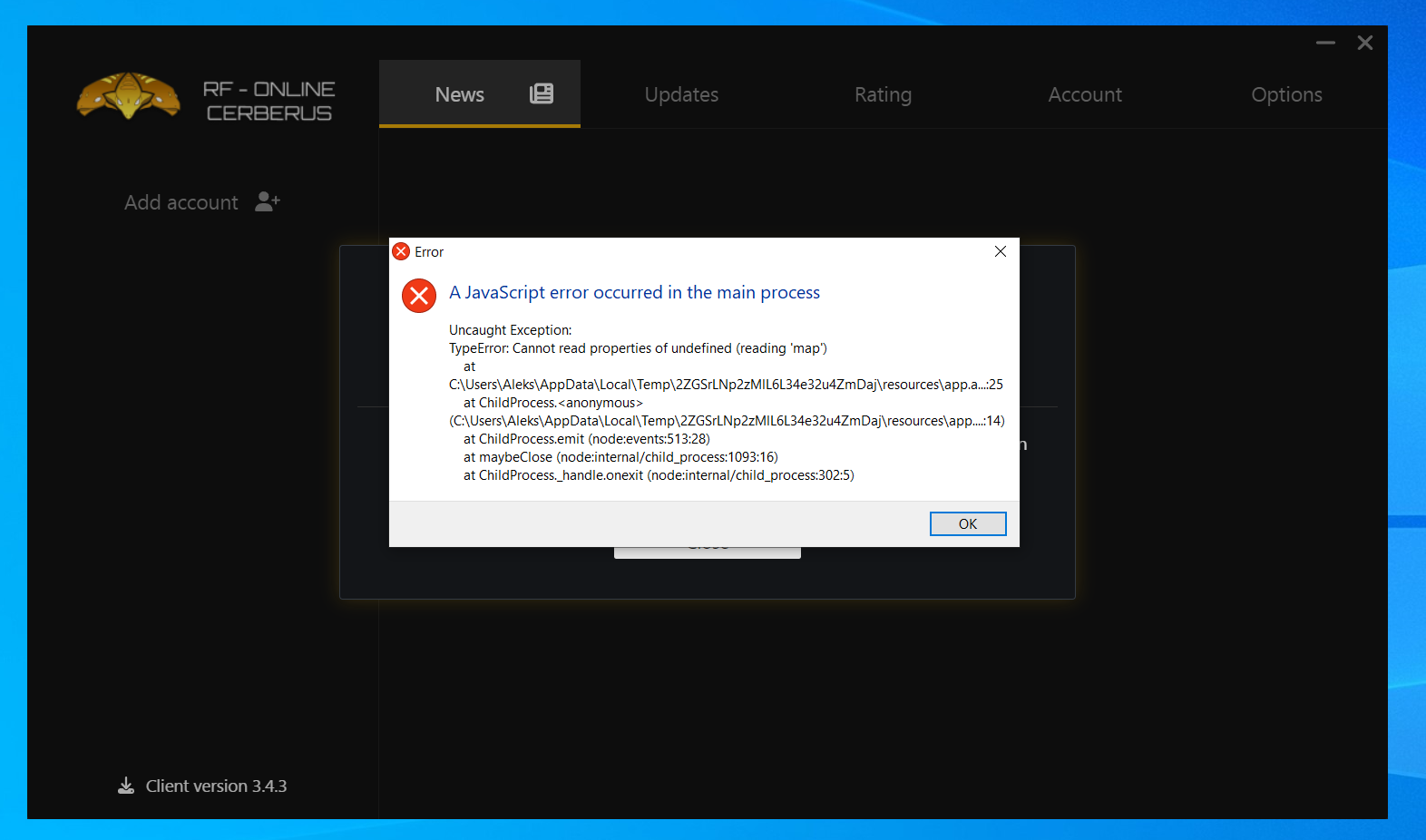Click the RF - ONLINE CERBERUS title text
This screenshot has height=840, width=1426.
coord(269,101)
